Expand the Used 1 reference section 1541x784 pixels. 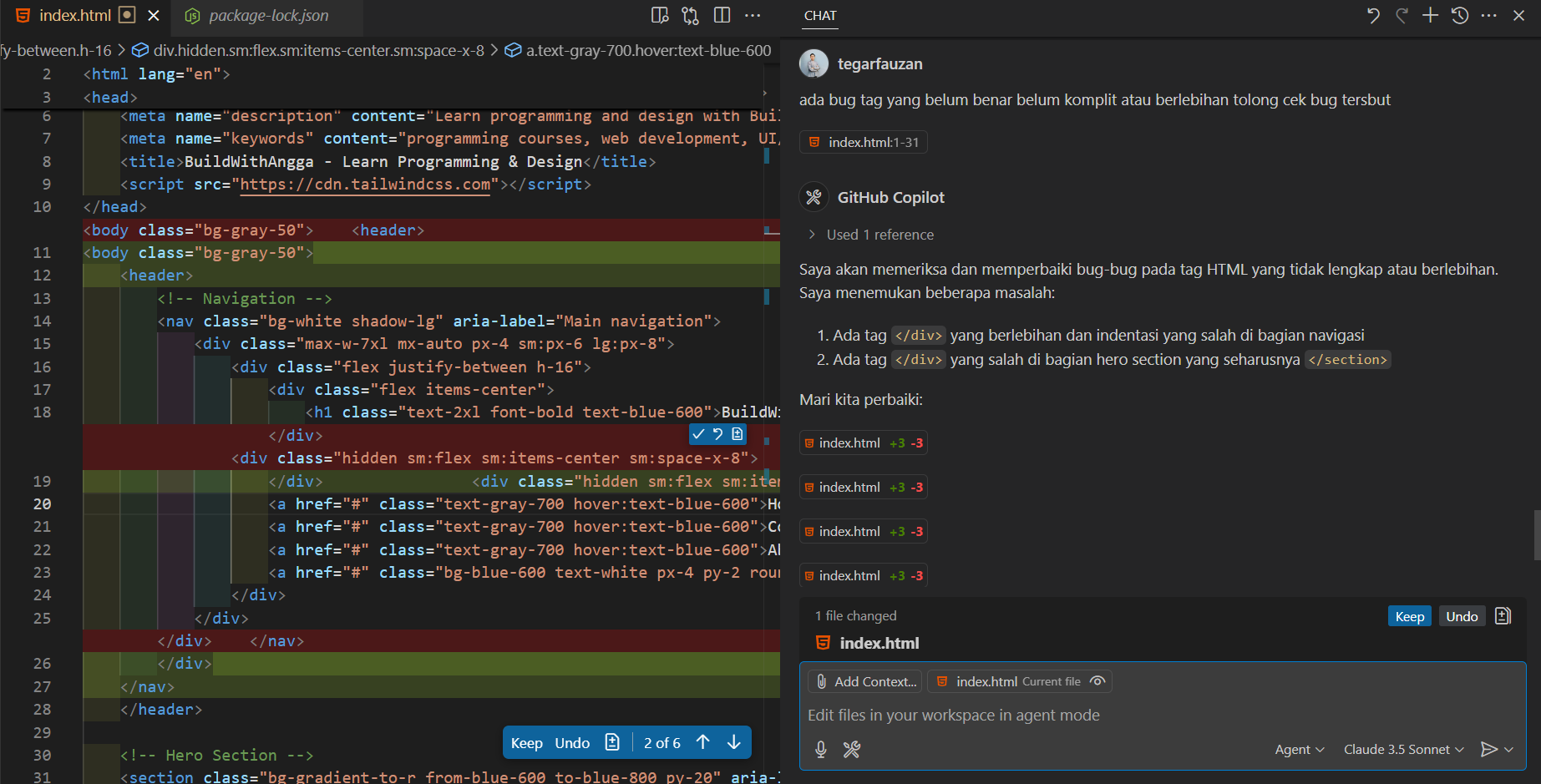click(870, 235)
